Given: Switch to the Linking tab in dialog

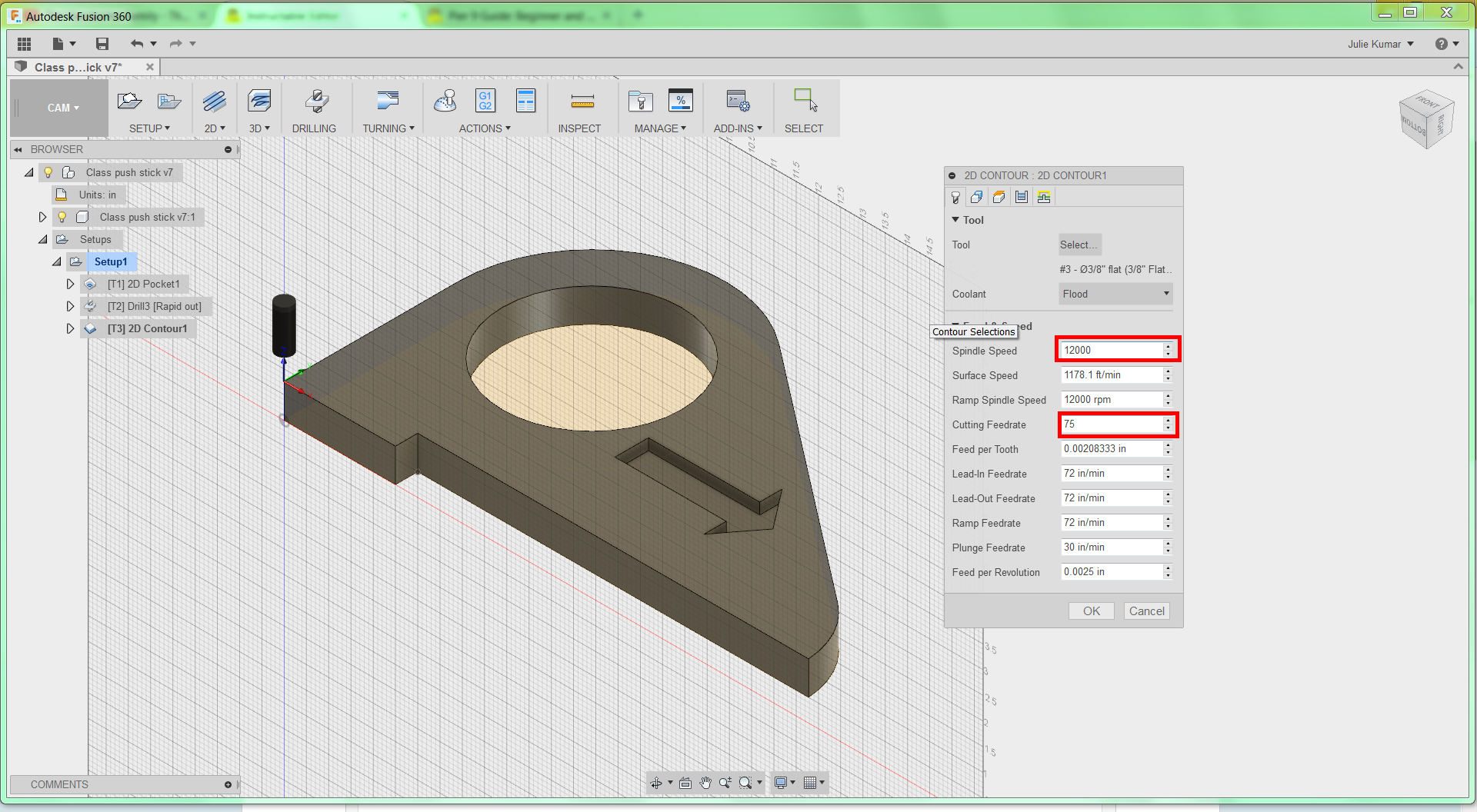Looking at the screenshot, I should (1044, 198).
